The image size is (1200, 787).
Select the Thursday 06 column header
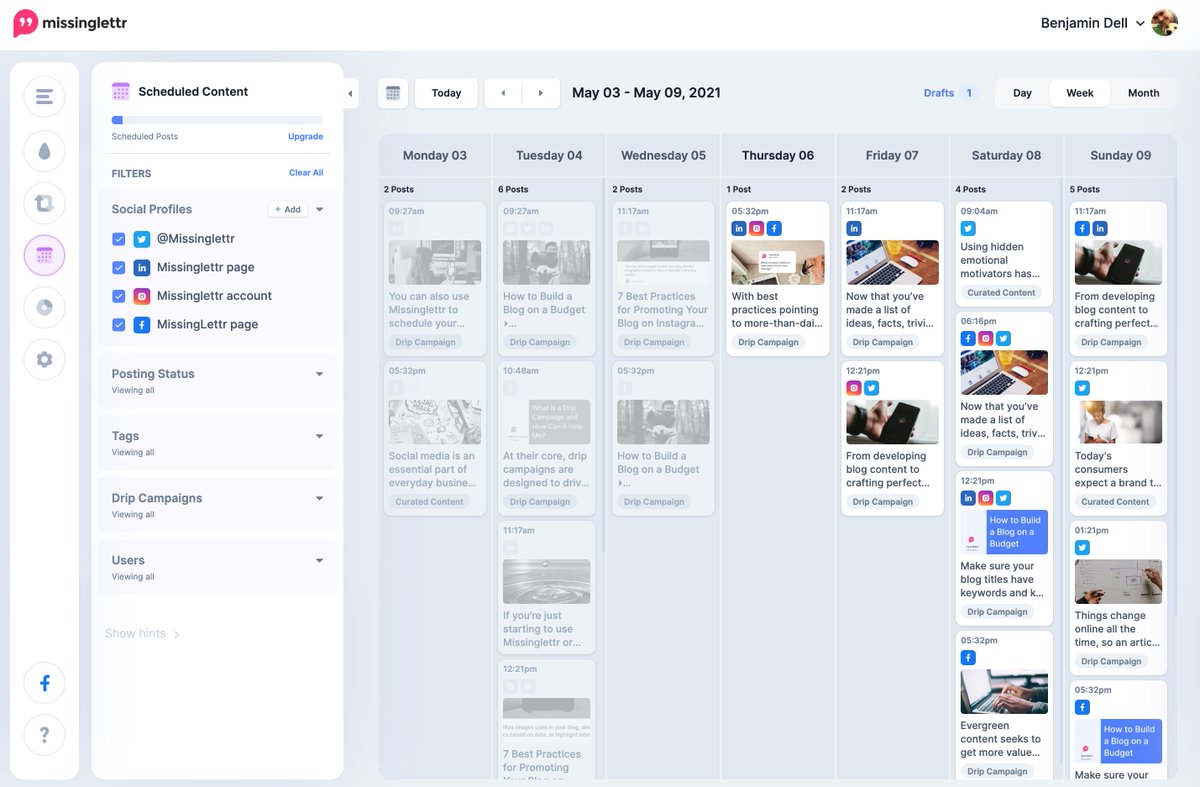click(x=778, y=155)
